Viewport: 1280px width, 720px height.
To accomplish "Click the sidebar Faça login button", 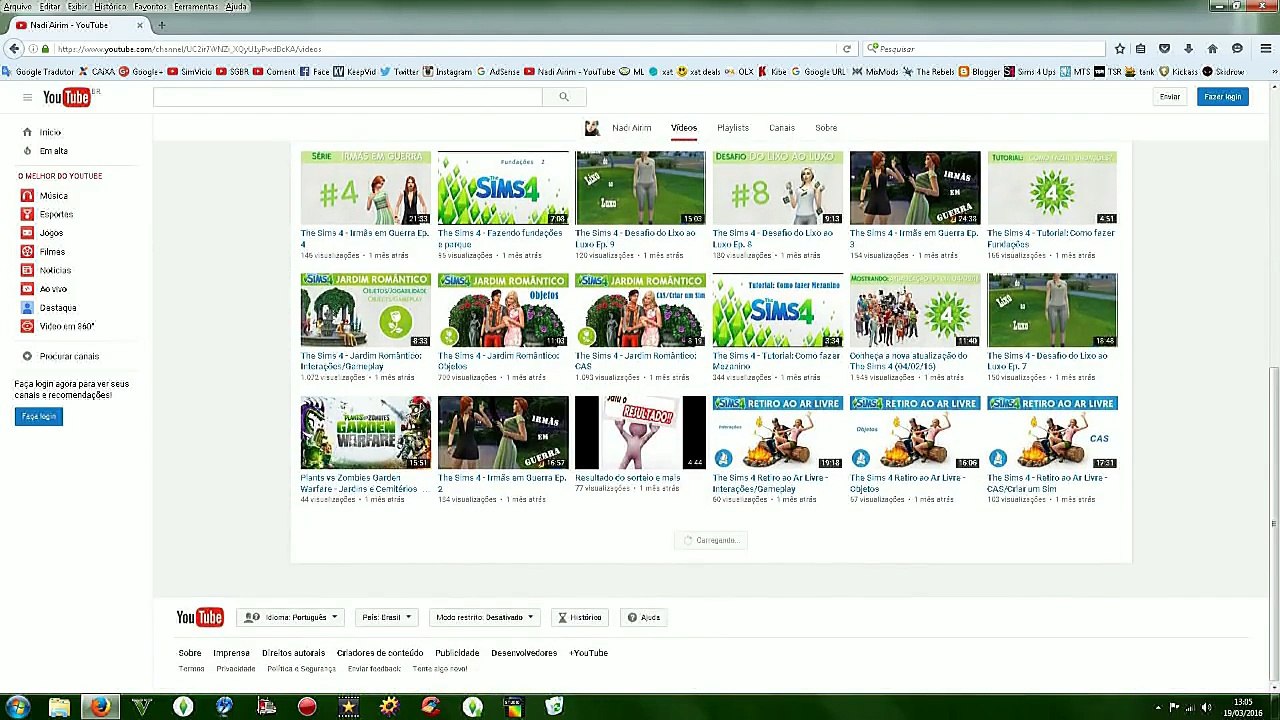I will (39, 416).
